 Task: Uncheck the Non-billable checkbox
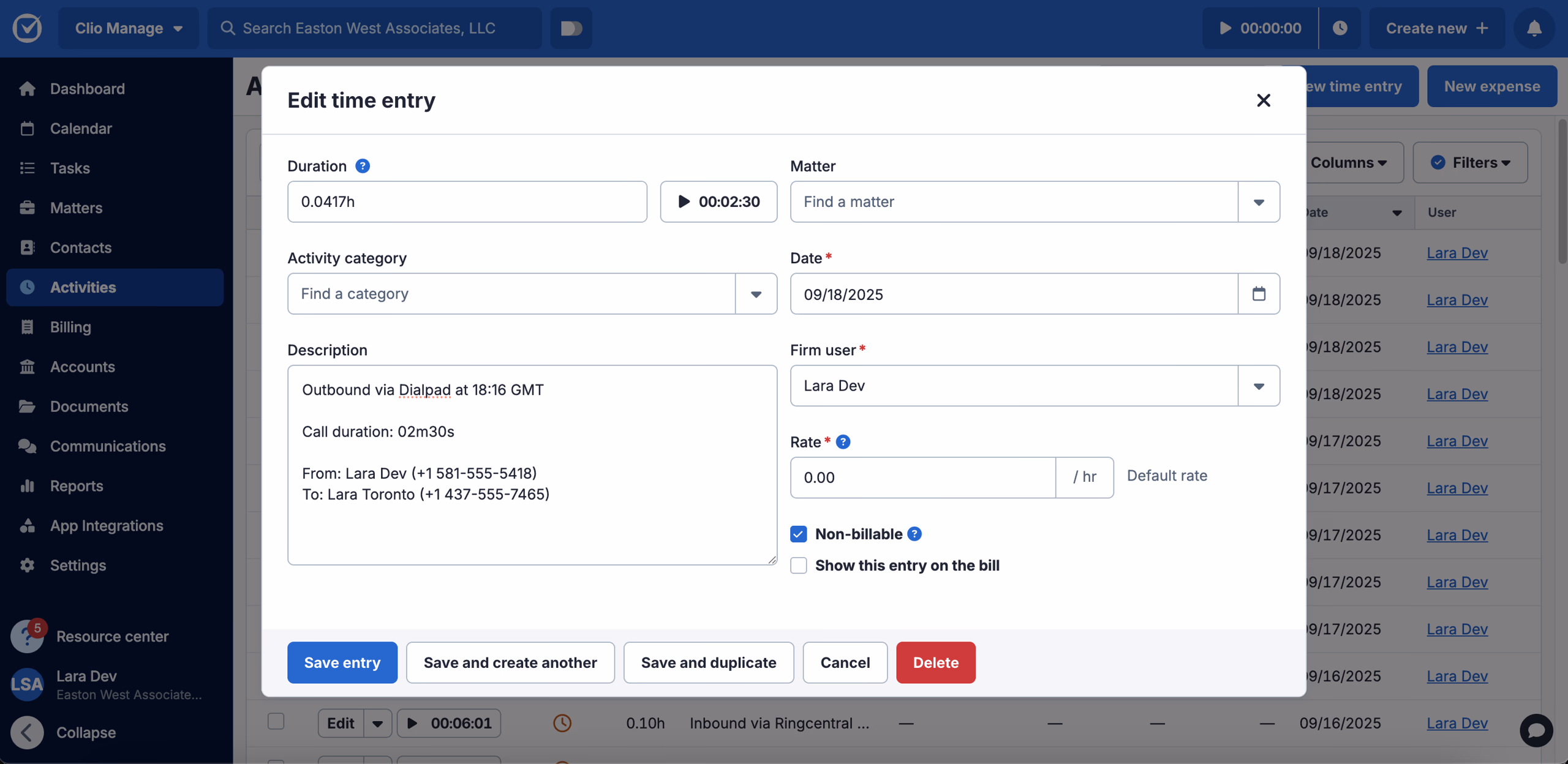coord(797,534)
